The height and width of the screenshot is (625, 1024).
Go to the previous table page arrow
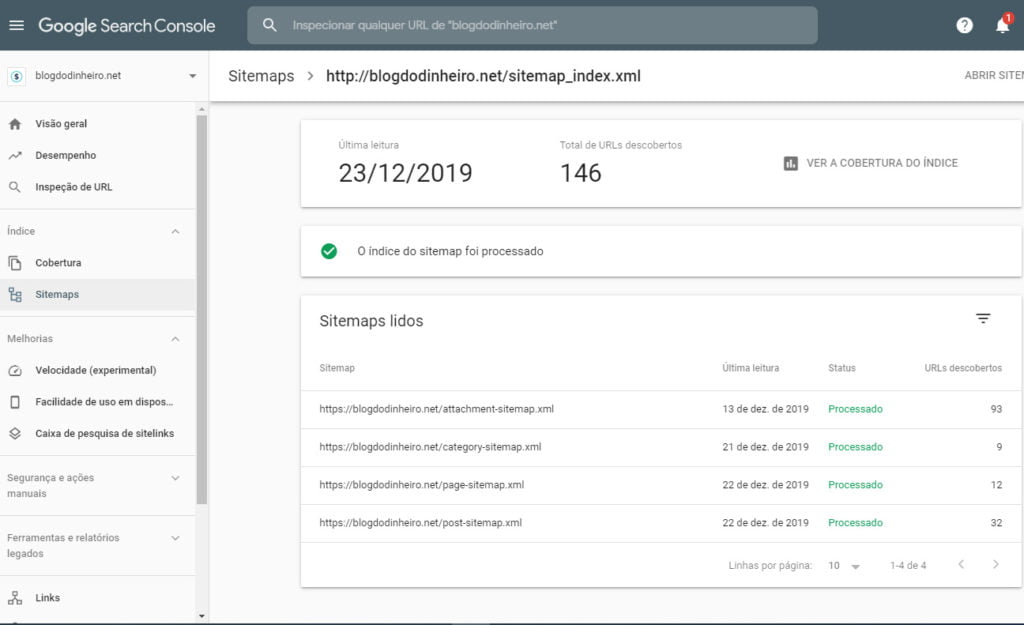pyautogui.click(x=961, y=564)
